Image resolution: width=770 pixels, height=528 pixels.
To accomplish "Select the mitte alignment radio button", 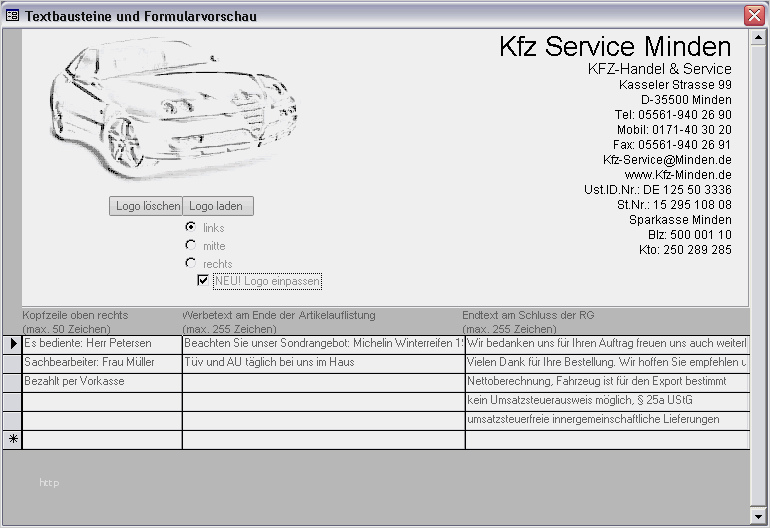I will (191, 245).
